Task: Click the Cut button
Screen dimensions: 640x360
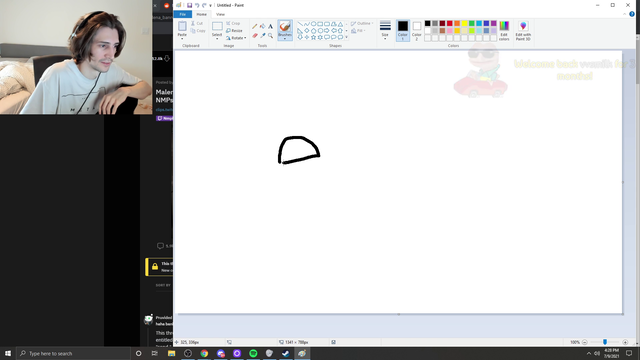Action: [197, 23]
